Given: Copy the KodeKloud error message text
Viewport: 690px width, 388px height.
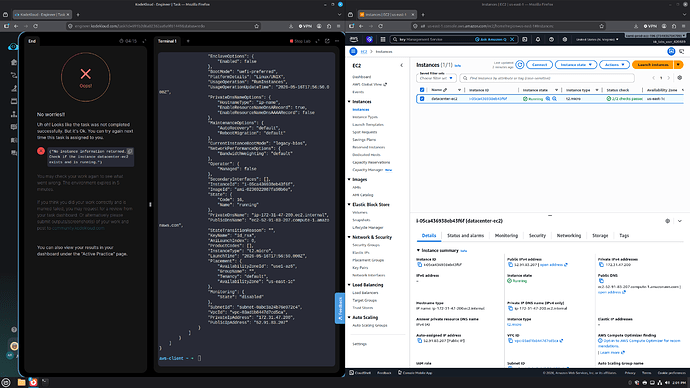Looking at the screenshot, I should (130, 151).
